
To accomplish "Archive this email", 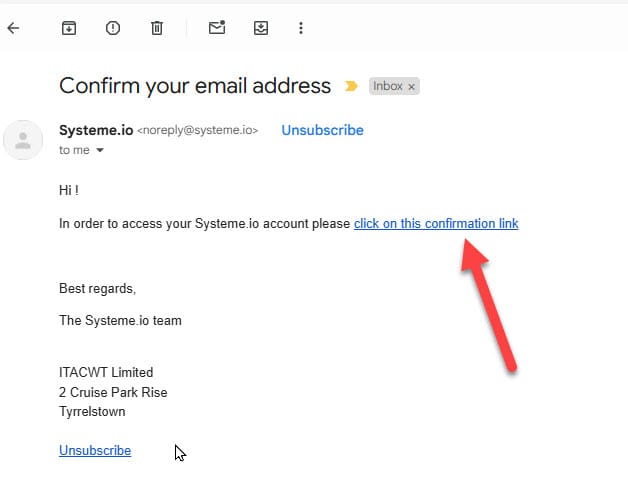I will click(x=69, y=28).
